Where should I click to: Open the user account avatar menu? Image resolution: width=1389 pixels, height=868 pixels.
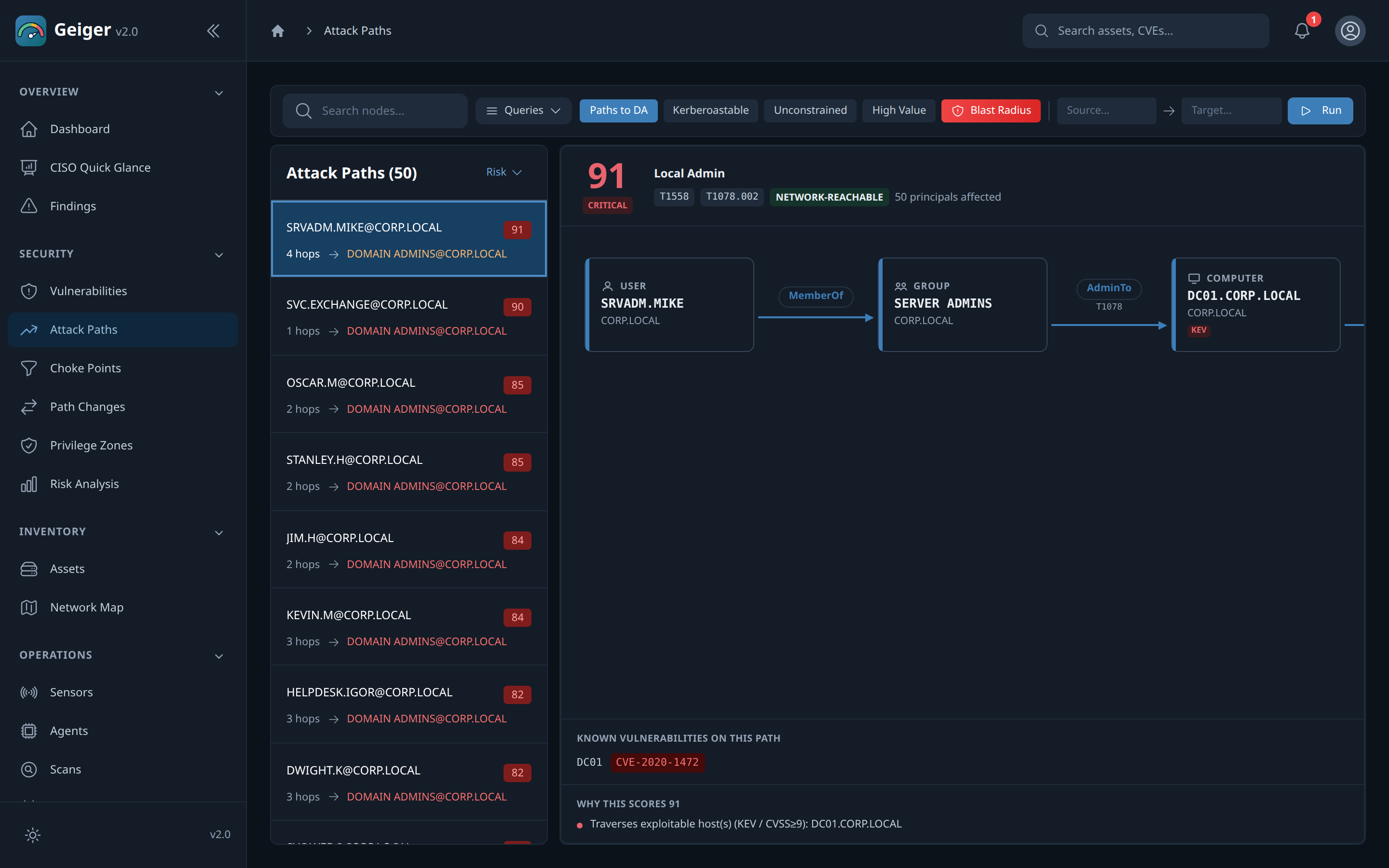pos(1350,30)
